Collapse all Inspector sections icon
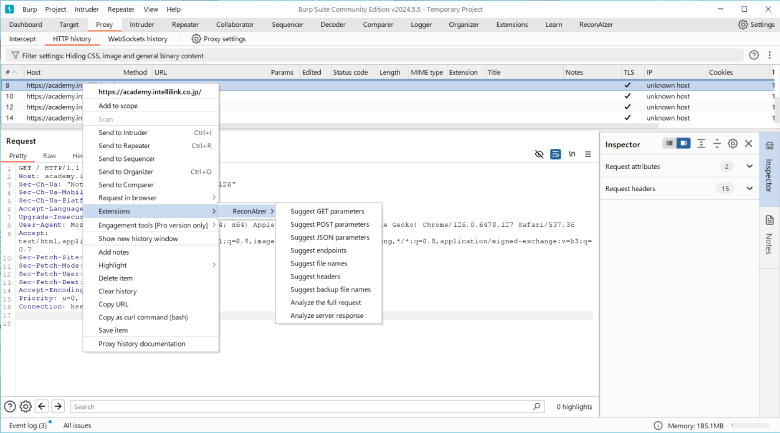The image size is (780, 433). pos(717,144)
